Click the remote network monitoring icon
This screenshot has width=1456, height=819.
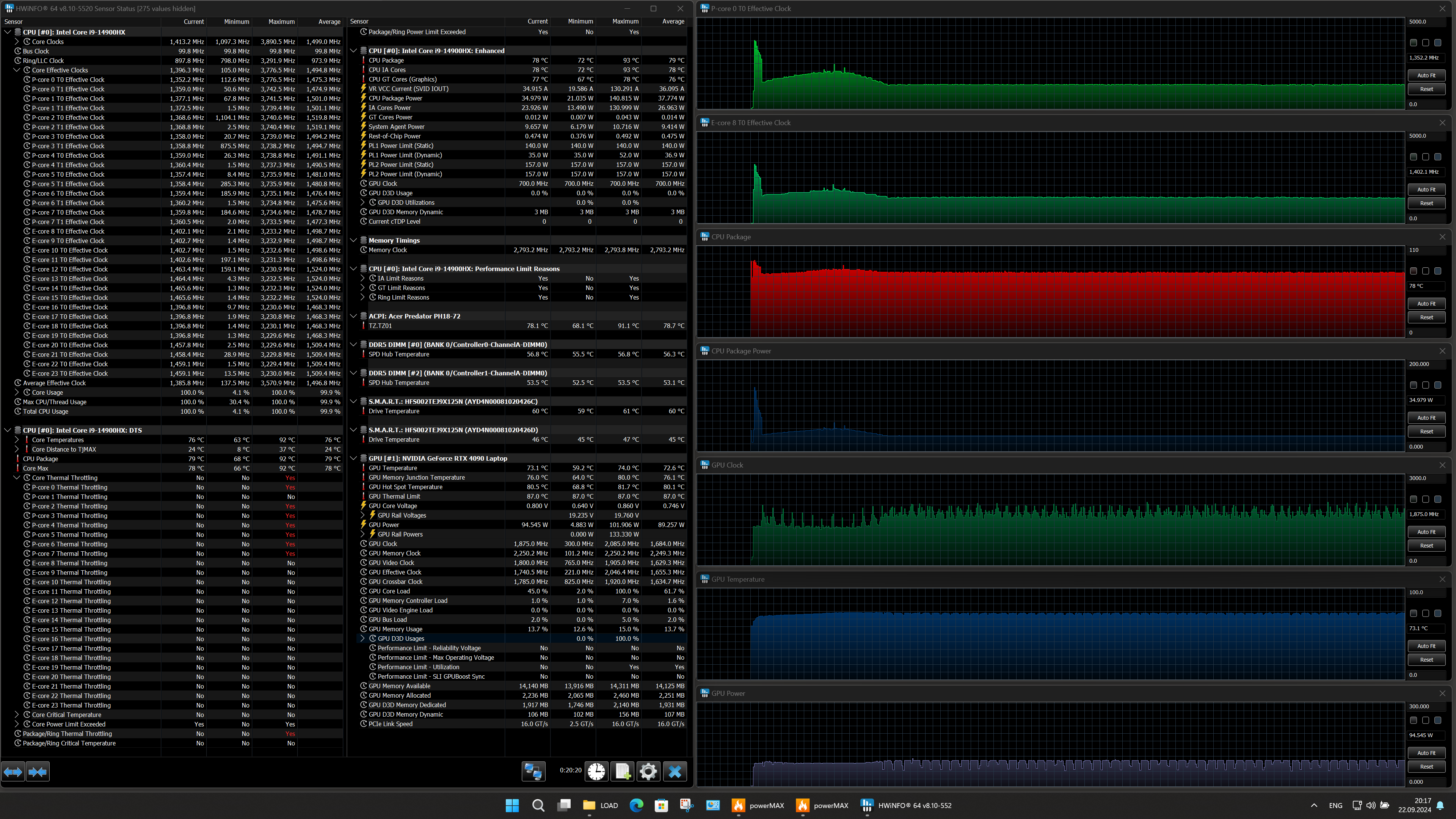coord(533,771)
